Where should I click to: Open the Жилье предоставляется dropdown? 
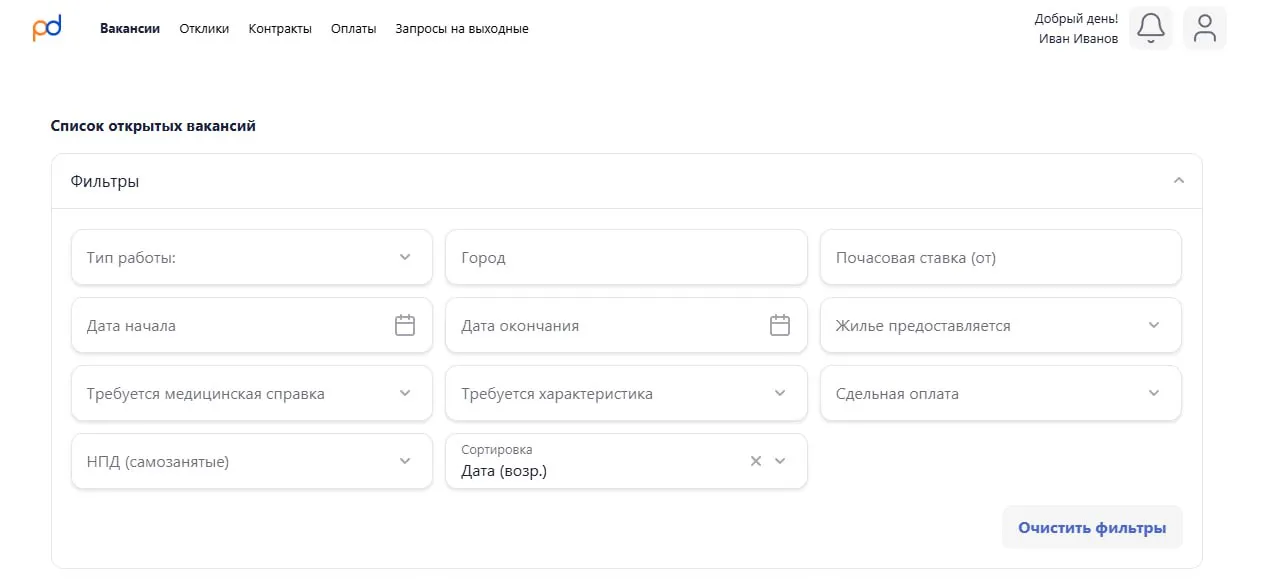click(x=1154, y=325)
